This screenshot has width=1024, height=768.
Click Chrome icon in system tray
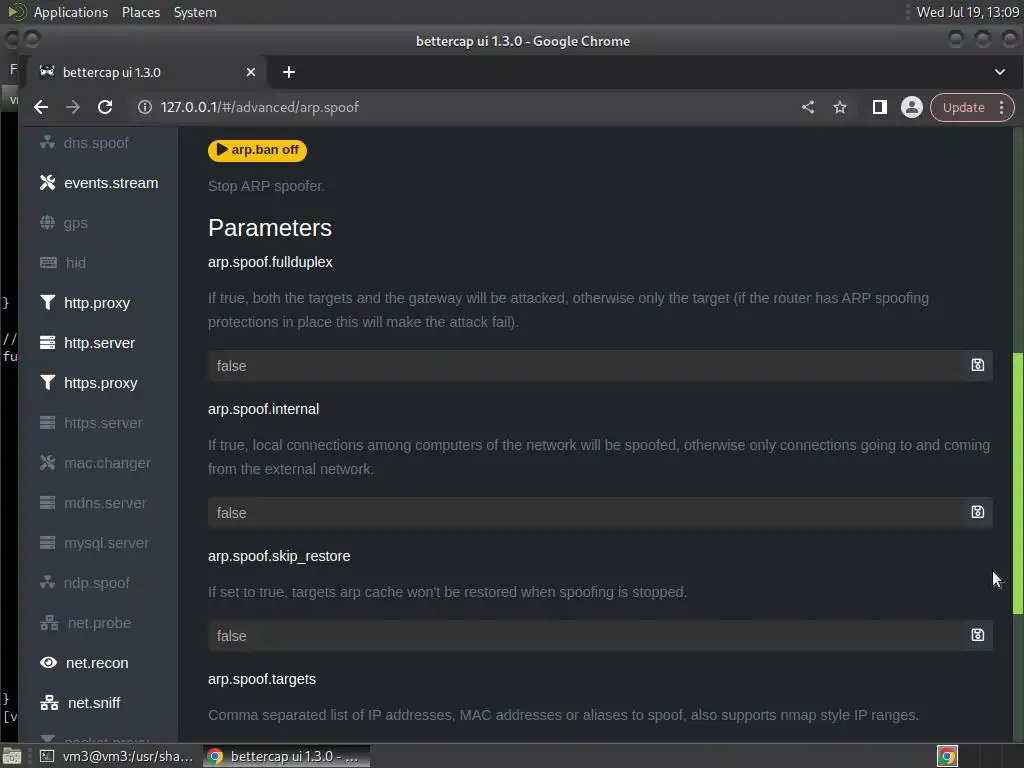click(x=947, y=756)
